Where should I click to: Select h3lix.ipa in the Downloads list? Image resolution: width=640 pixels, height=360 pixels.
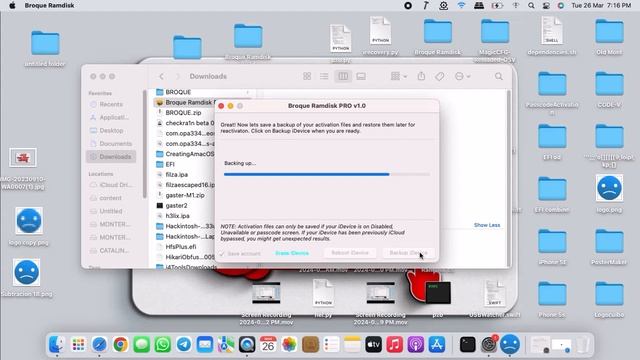coord(178,216)
